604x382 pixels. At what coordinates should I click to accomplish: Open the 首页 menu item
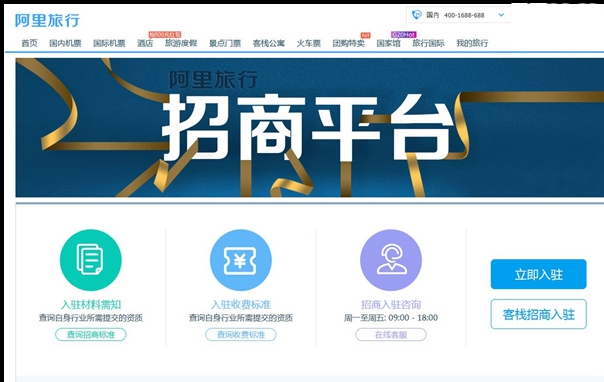coord(29,43)
